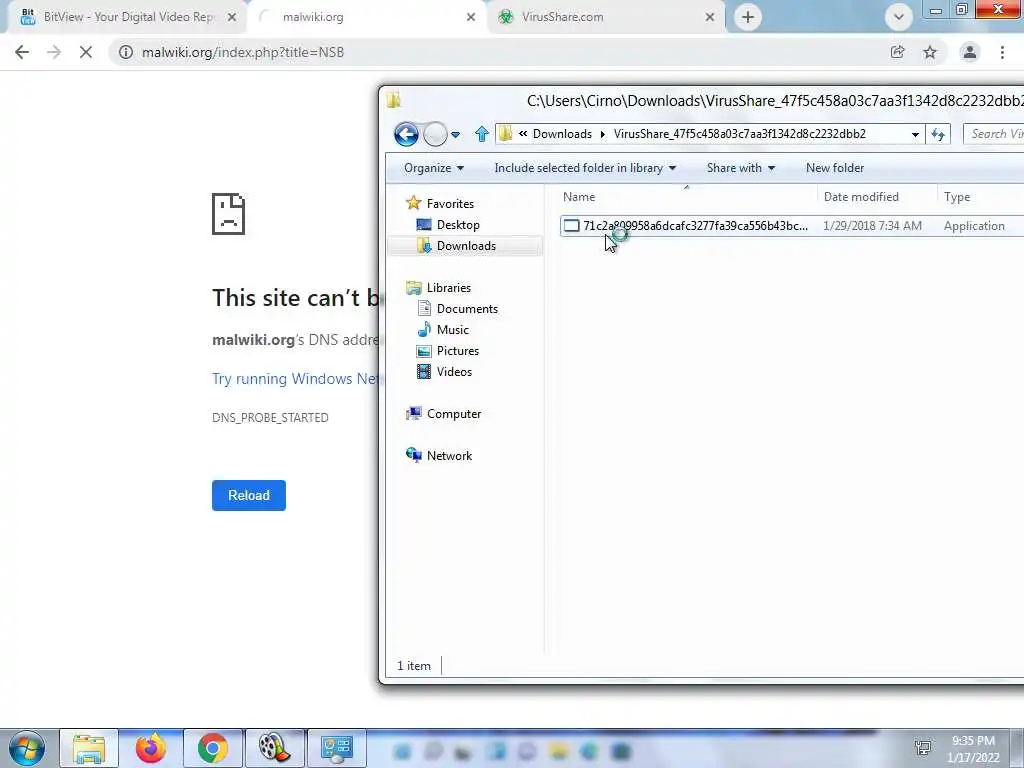Click the sad page error icon

click(228, 214)
